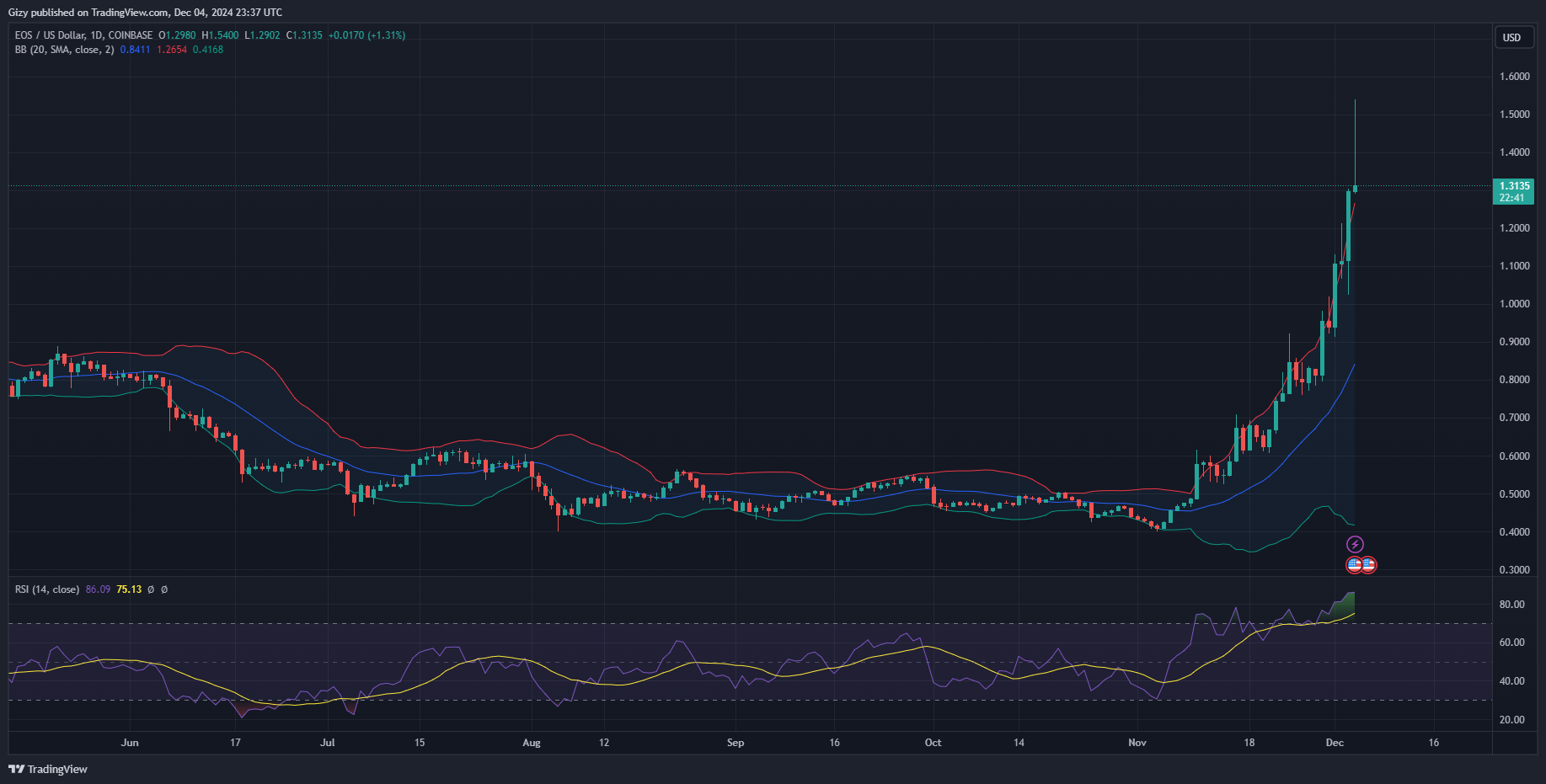
Task: Click the close price C1.3135 in legend
Action: pos(304,35)
